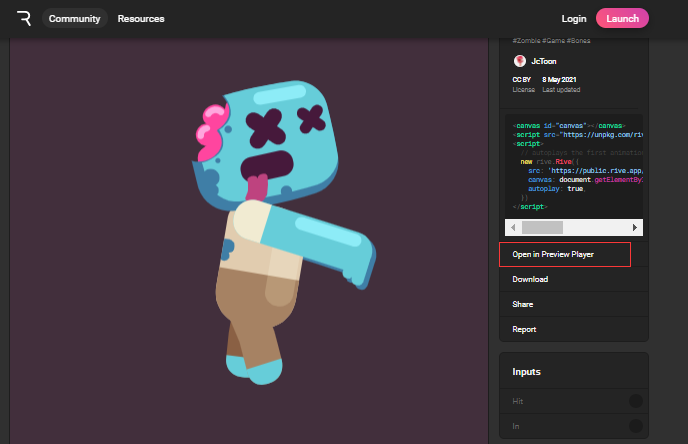Select the #Bones tag

click(x=578, y=40)
